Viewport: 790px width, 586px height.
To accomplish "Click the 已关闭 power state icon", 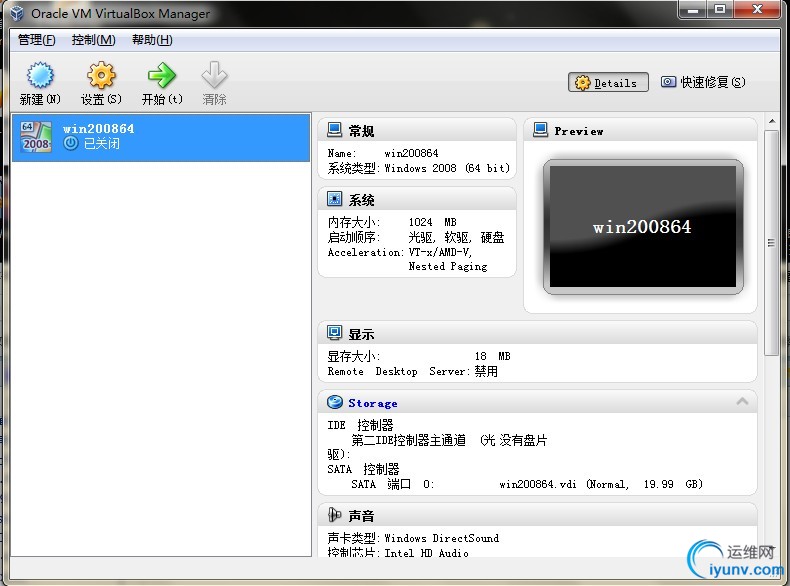I will point(71,144).
